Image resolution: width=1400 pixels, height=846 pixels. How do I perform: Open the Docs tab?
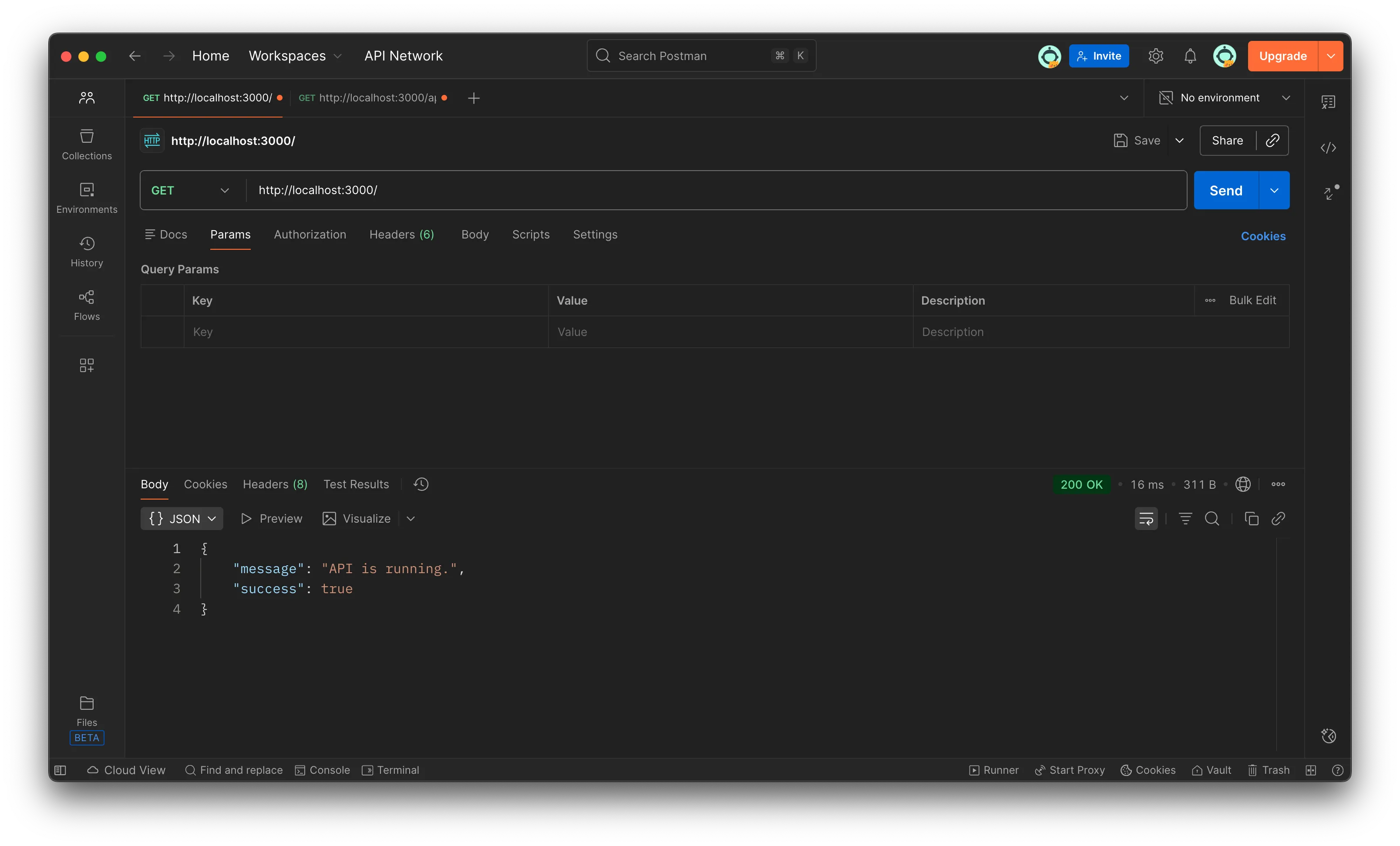pyautogui.click(x=166, y=234)
